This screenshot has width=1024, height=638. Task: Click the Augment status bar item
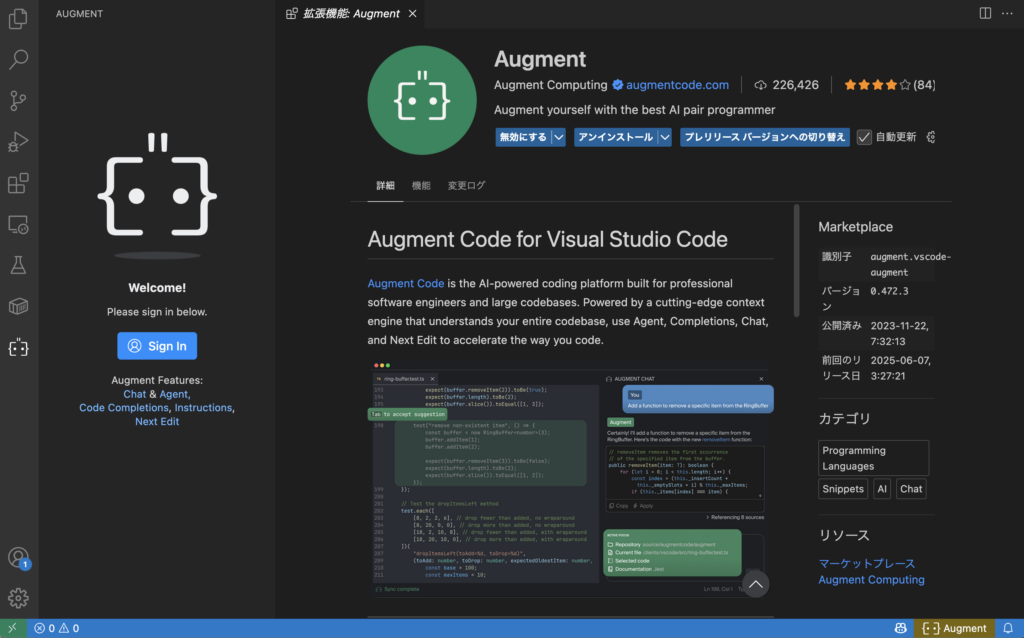pos(954,627)
